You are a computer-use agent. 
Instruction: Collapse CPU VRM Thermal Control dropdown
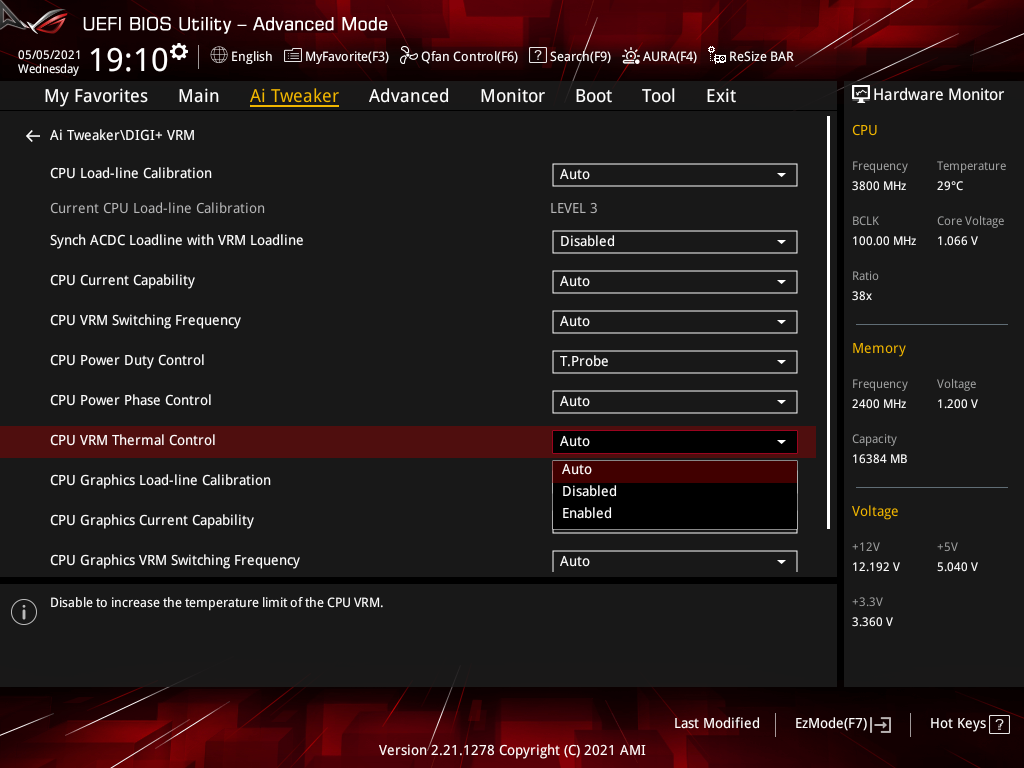pos(675,441)
